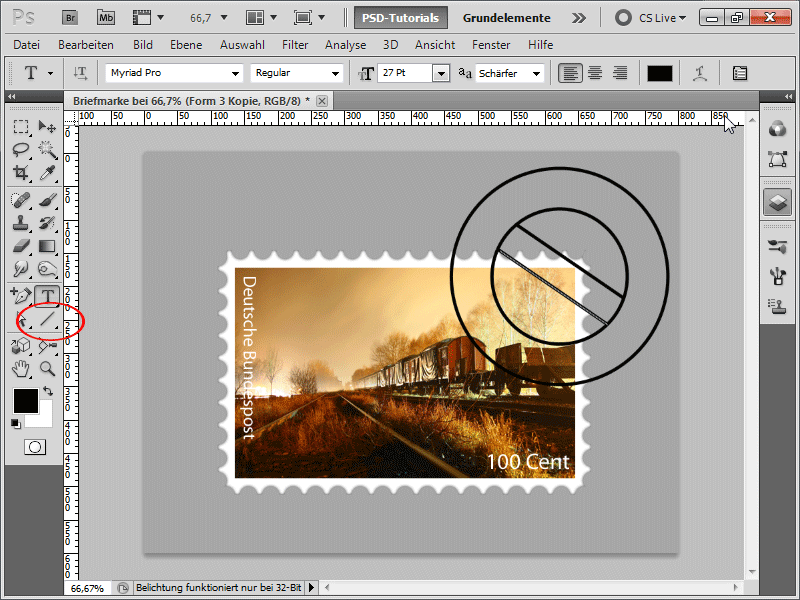
Task: Select the Crop tool
Action: (x=21, y=172)
